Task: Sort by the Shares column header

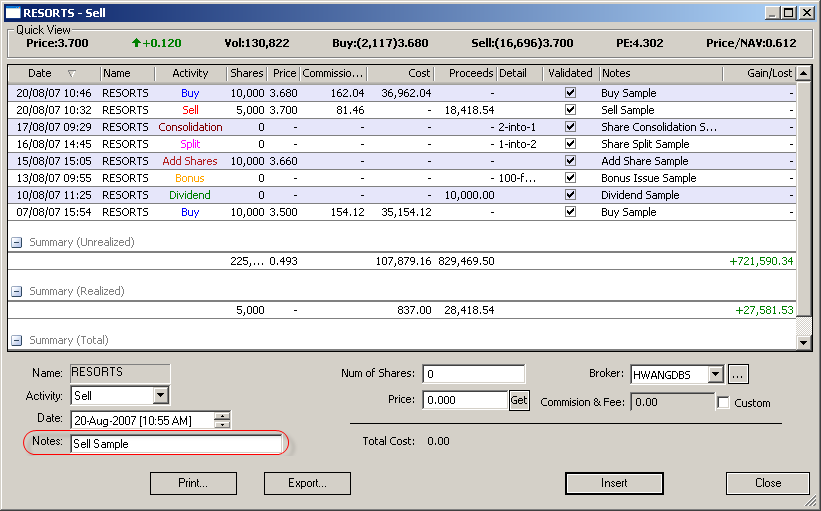Action: [247, 73]
